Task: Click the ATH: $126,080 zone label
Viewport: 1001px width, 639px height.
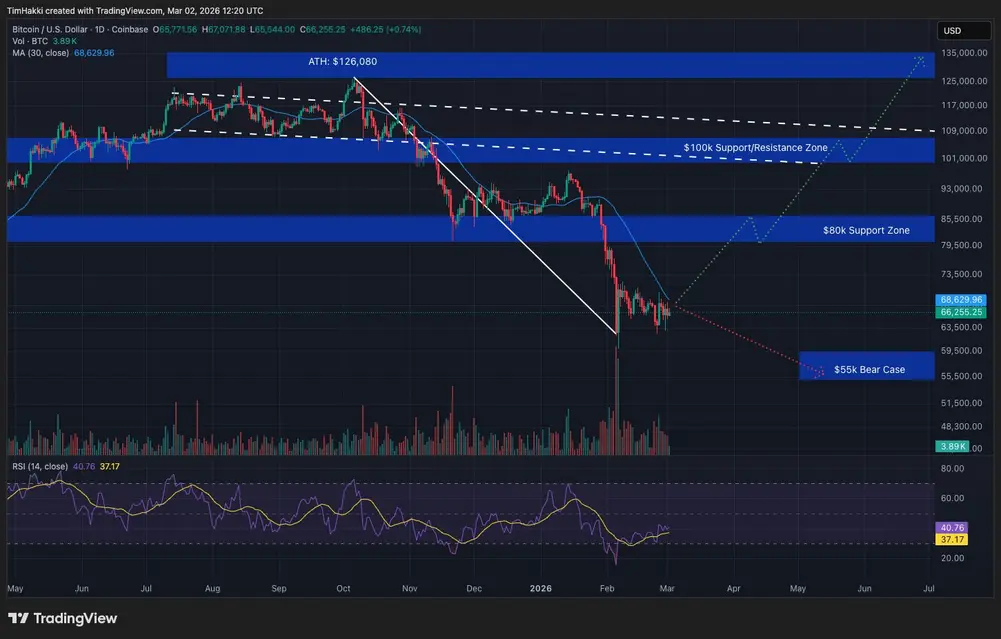Action: tap(343, 62)
